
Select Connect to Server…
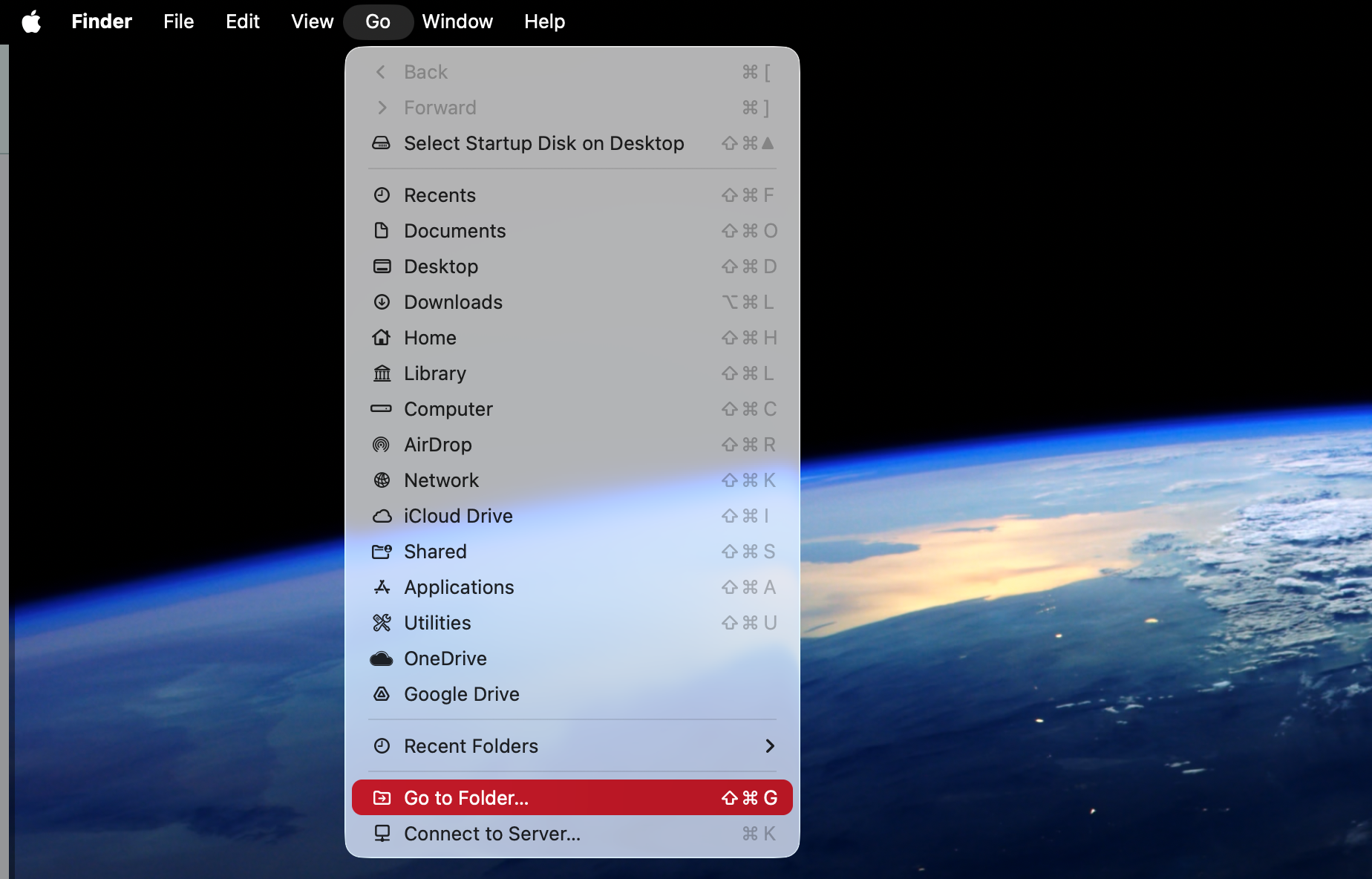tap(492, 833)
